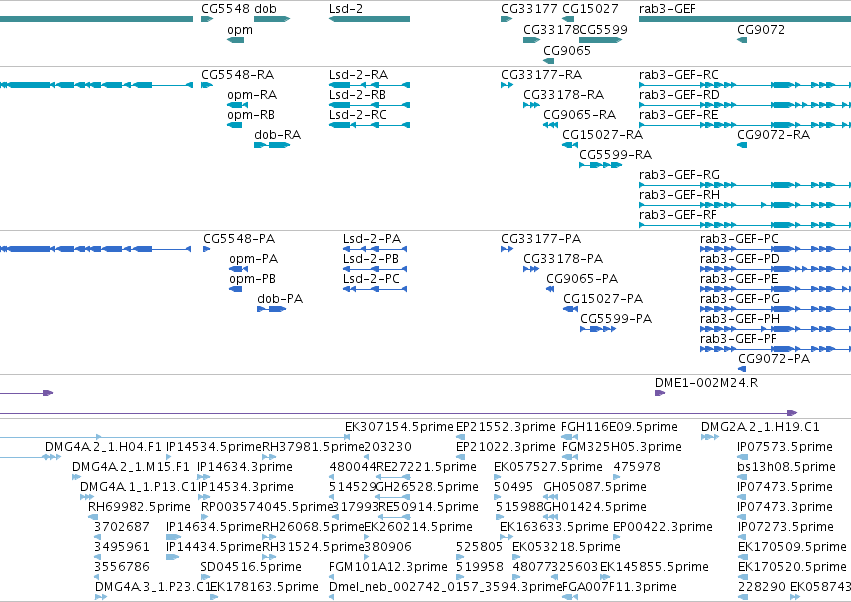Select the rab3-GEF-RD transcript label
Image resolution: width=851 pixels, height=602 pixels.
click(x=679, y=94)
